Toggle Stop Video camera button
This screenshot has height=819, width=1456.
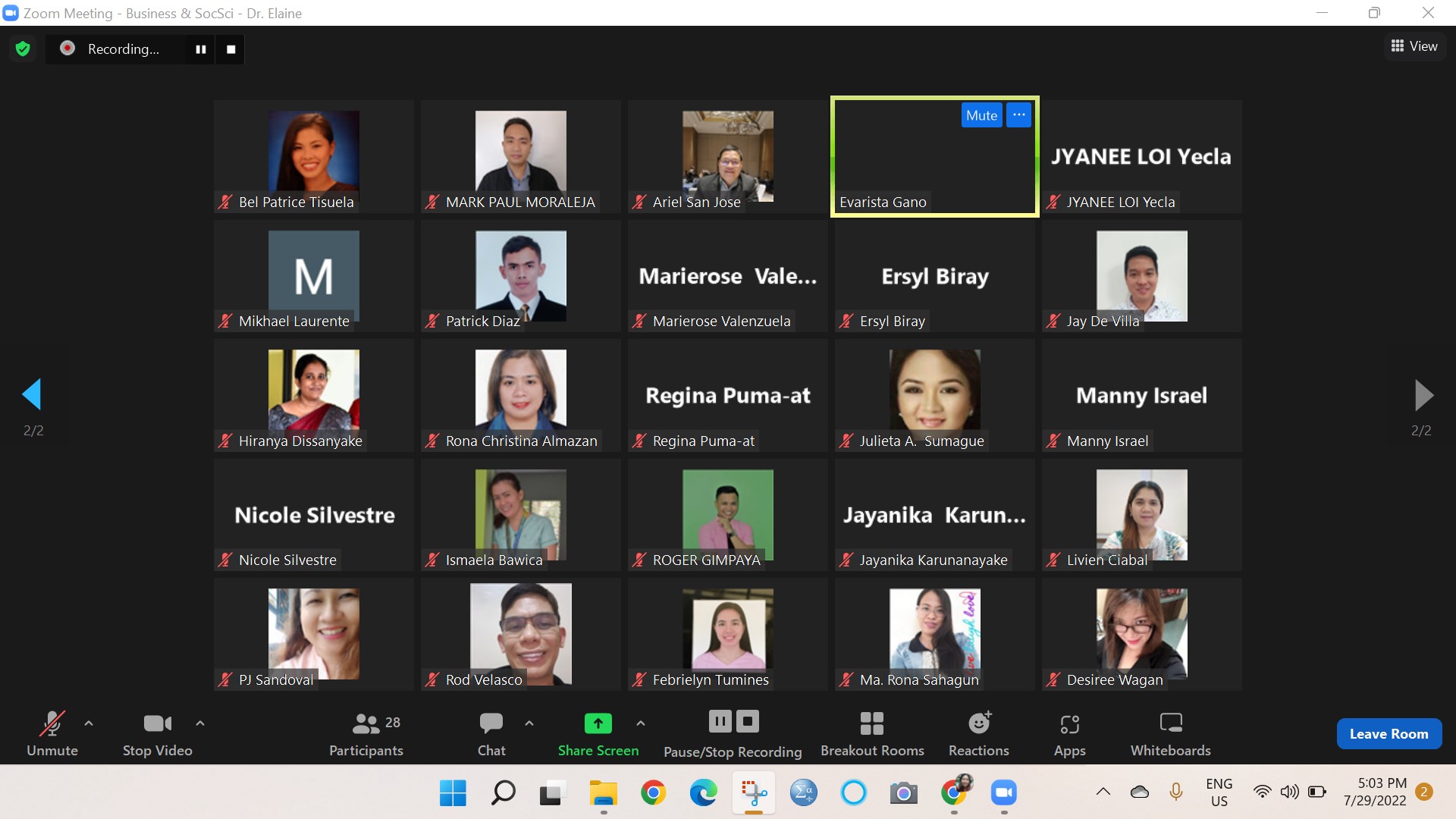pos(157,733)
